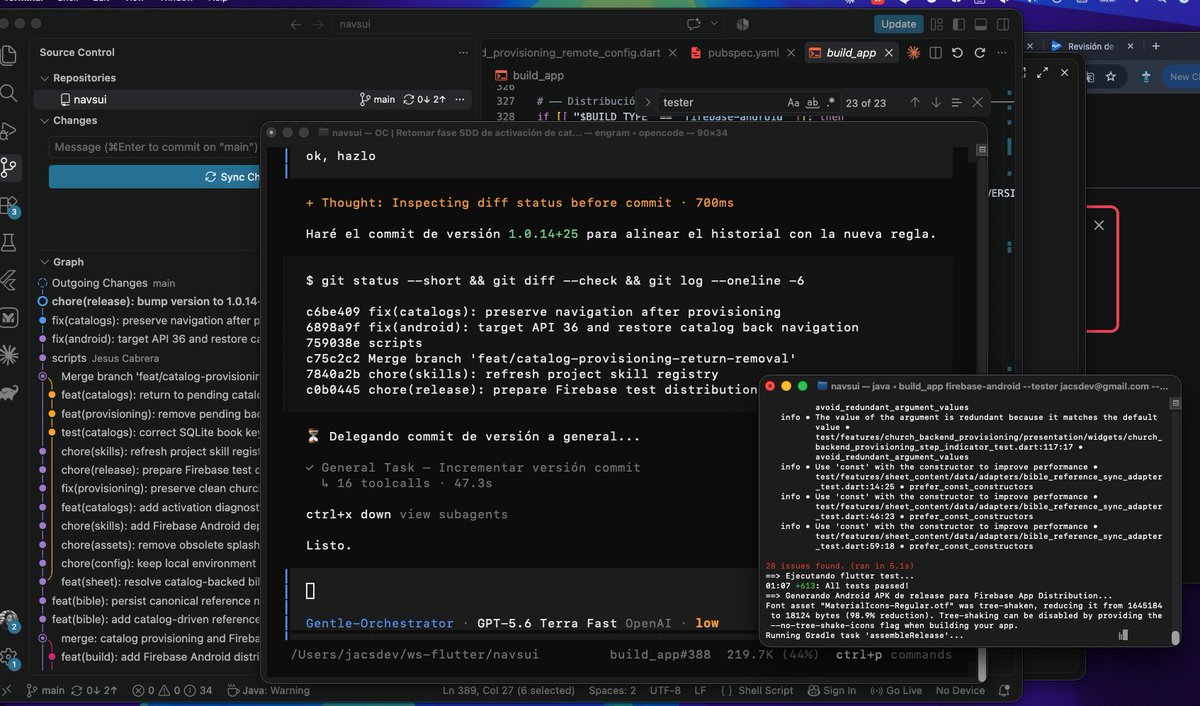The width and height of the screenshot is (1200, 706).
Task: Open the Extensions view with badge 3
Action: (x=9, y=206)
